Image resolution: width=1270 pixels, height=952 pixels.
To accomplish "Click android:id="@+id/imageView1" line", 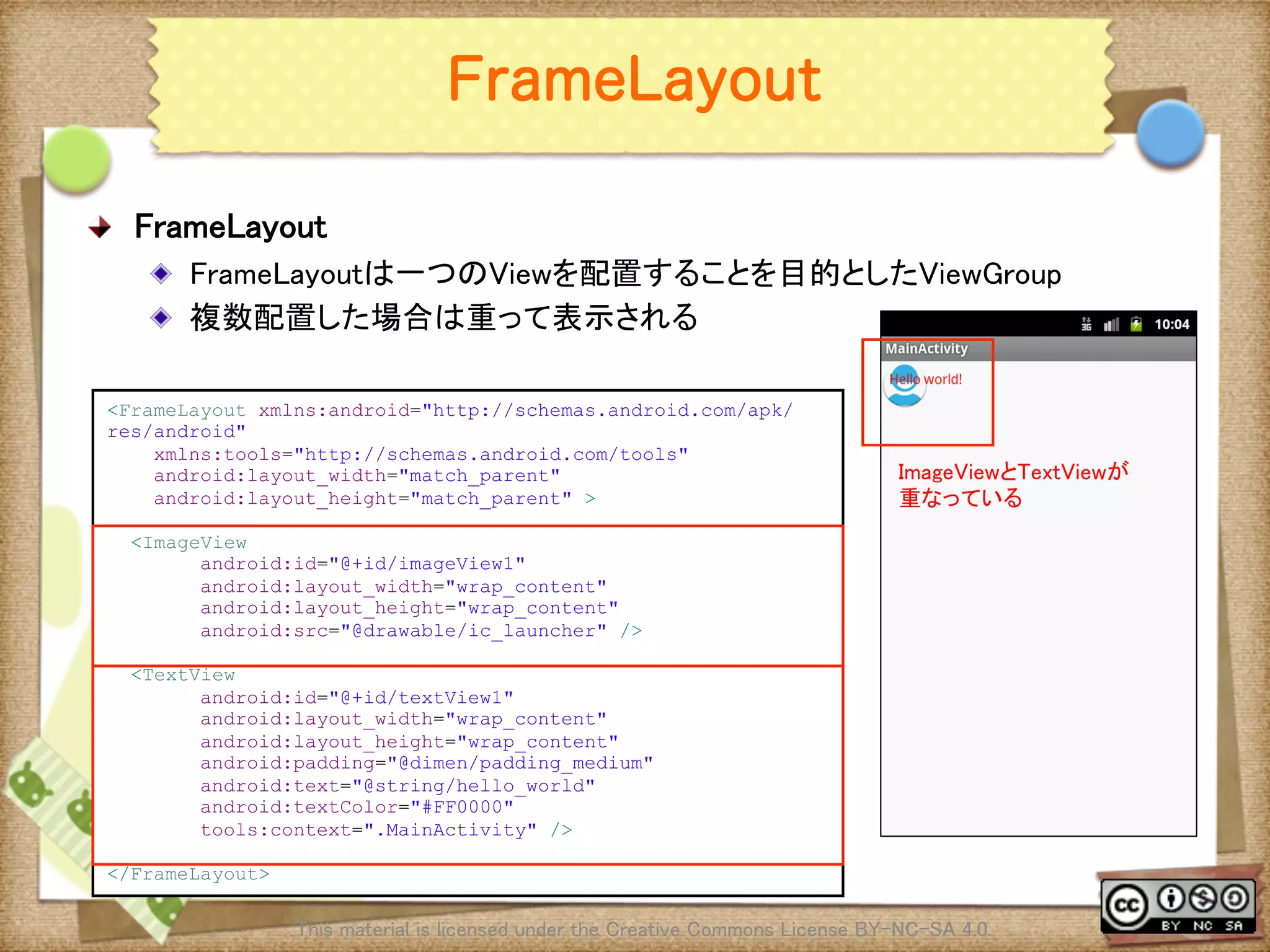I will point(363,564).
